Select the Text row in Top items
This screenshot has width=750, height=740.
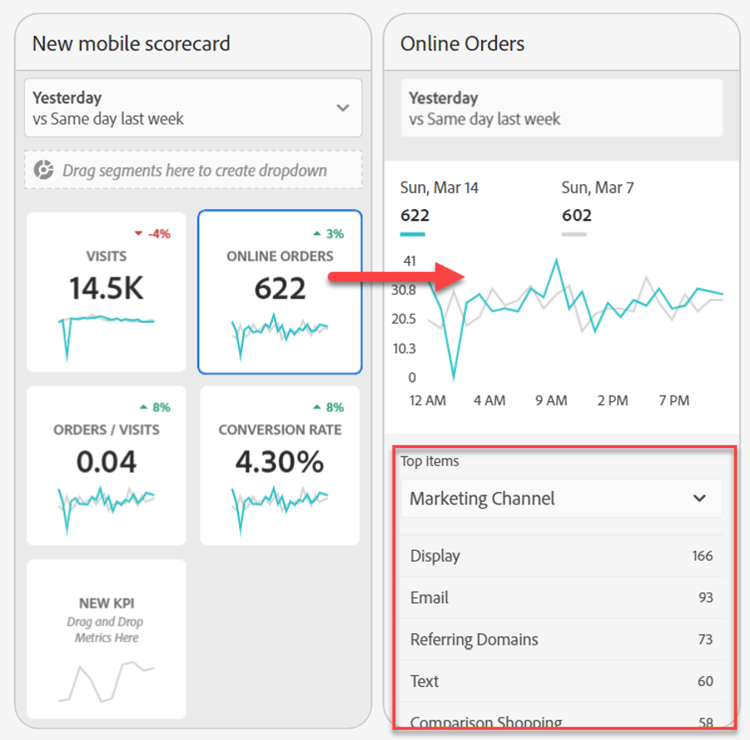pyautogui.click(x=562, y=681)
